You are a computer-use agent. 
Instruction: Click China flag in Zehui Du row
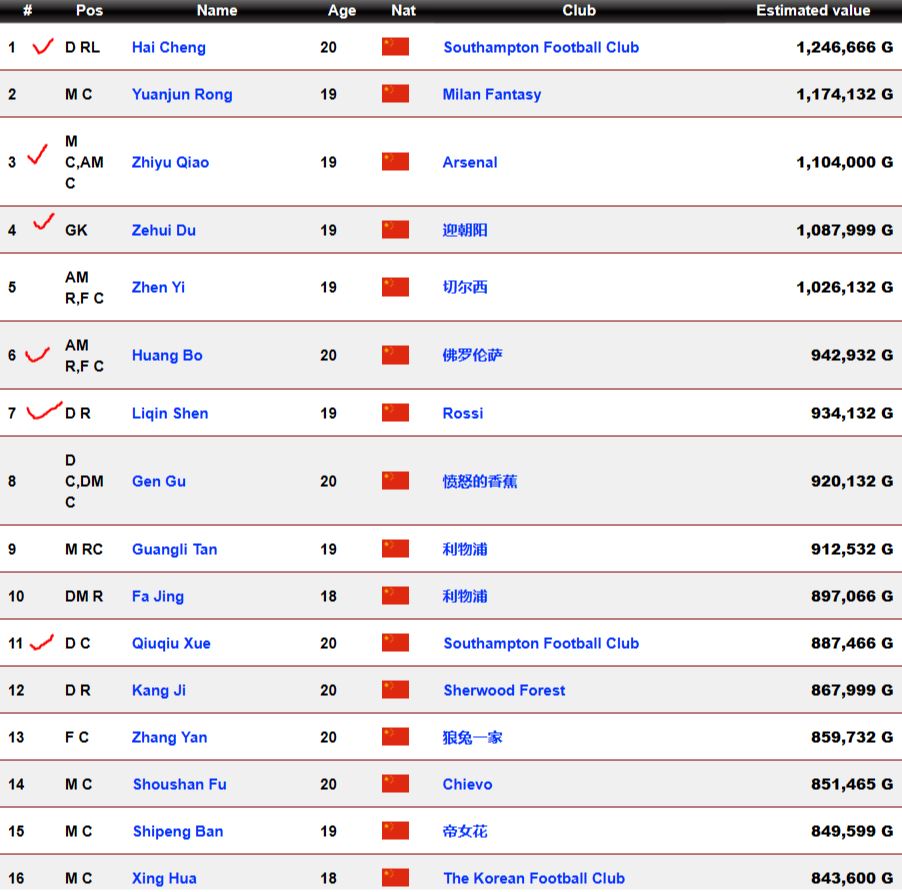(x=395, y=229)
